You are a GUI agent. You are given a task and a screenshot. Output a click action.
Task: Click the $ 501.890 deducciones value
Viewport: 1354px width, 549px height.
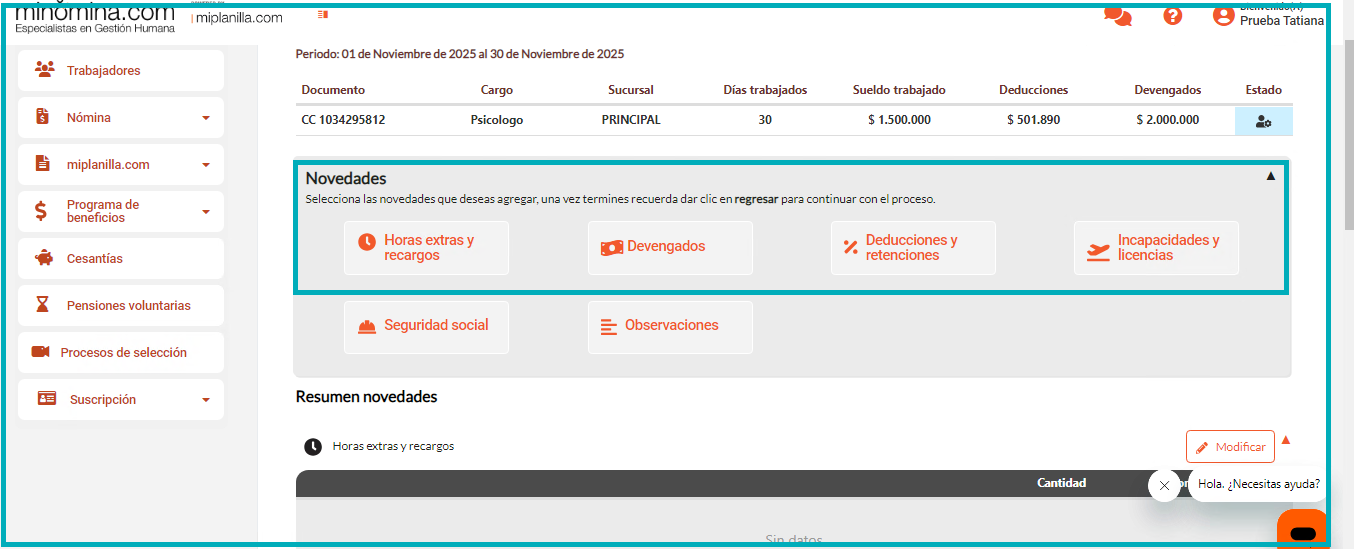pyautogui.click(x=1033, y=120)
